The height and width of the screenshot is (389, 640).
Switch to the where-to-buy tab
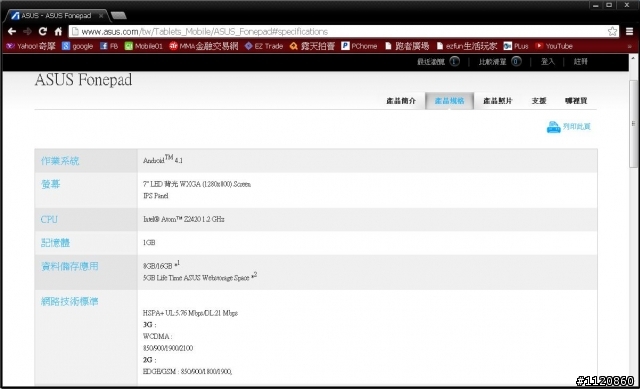click(x=576, y=101)
